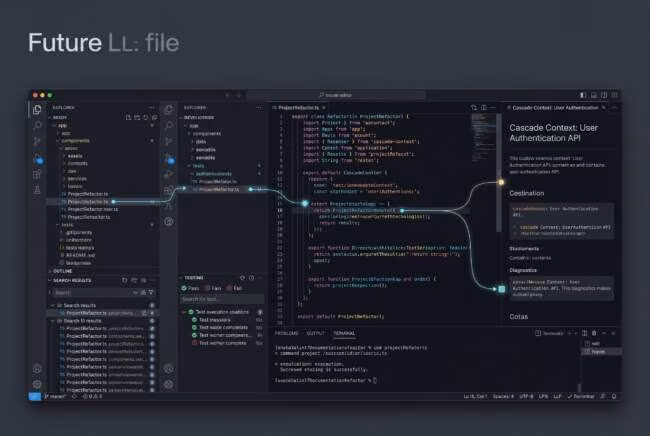Viewport: 650px width, 436px height.
Task: Toggle the Fan filter in Testing panel
Action: (x=213, y=288)
